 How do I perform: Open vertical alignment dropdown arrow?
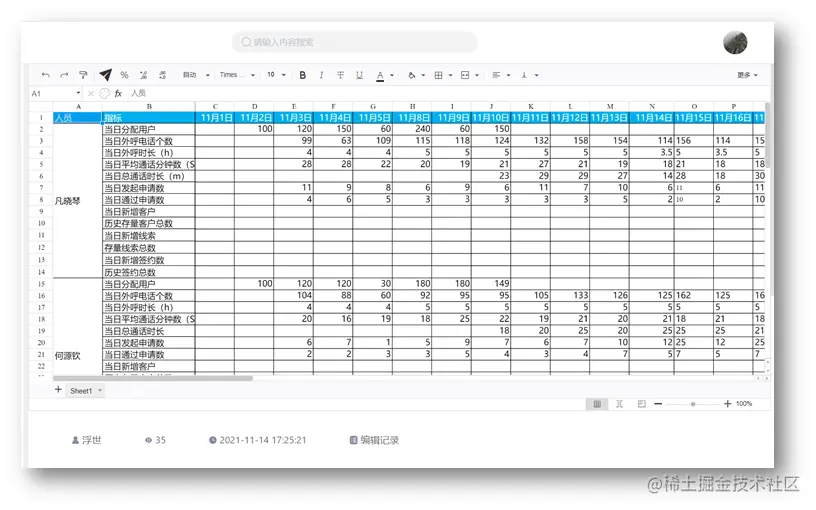pyautogui.click(x=537, y=75)
